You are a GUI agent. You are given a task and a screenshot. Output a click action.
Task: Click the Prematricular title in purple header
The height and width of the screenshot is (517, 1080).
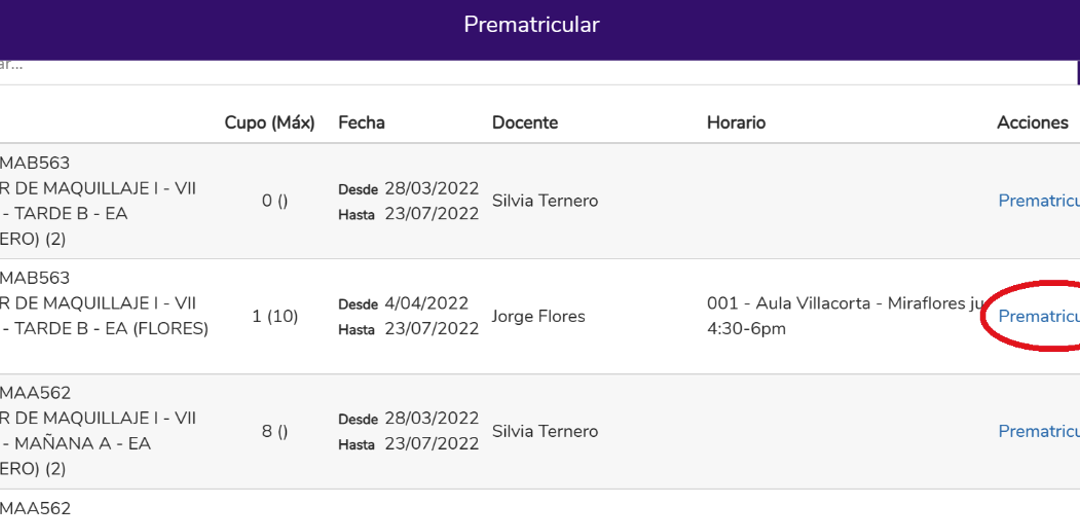pos(532,25)
